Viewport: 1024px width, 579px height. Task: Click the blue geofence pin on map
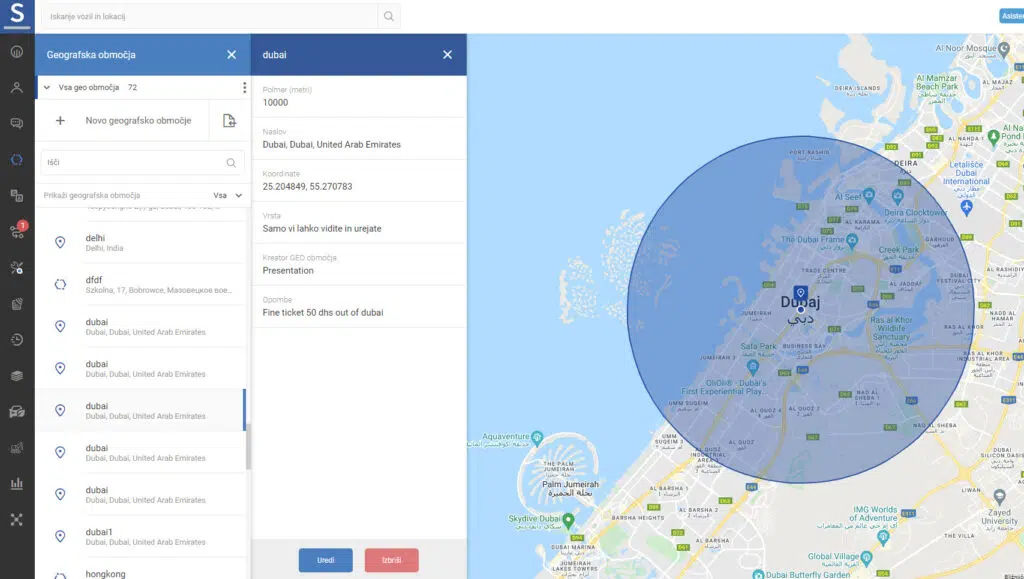point(801,294)
